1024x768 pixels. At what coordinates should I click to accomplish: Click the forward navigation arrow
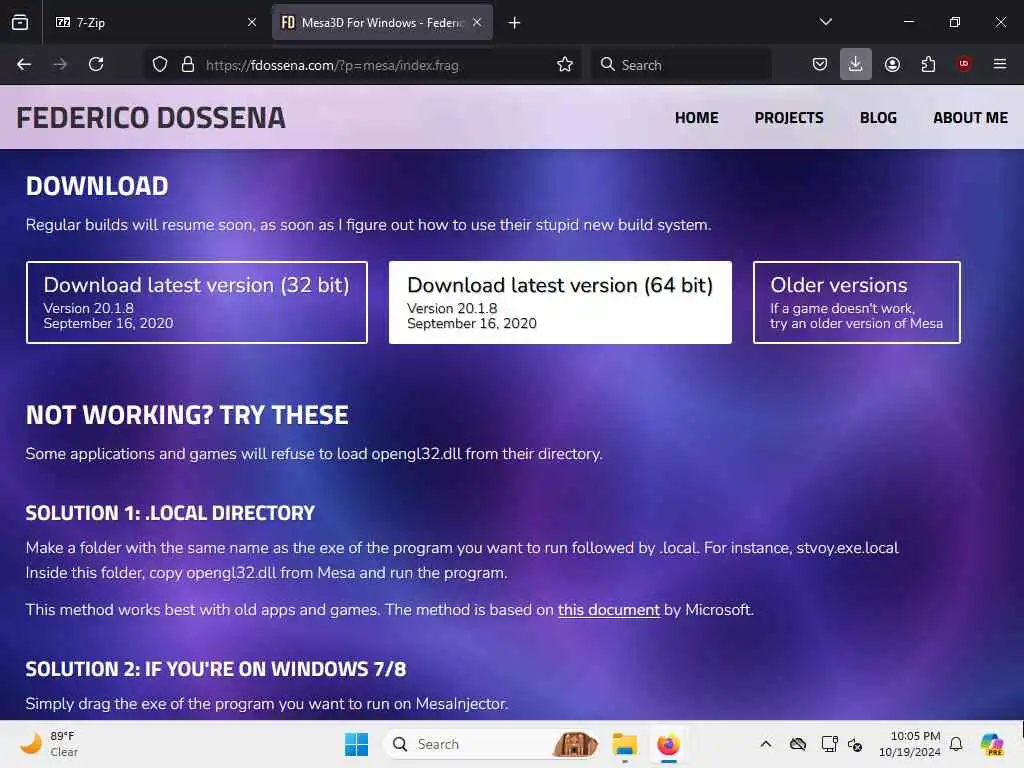(x=59, y=64)
